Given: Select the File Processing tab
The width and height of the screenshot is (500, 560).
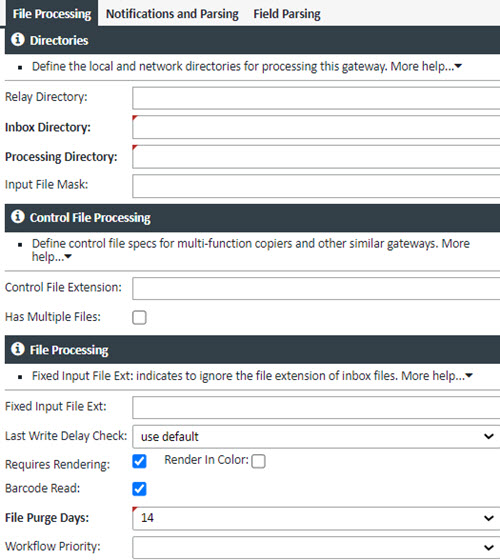Looking at the screenshot, I should [x=52, y=14].
